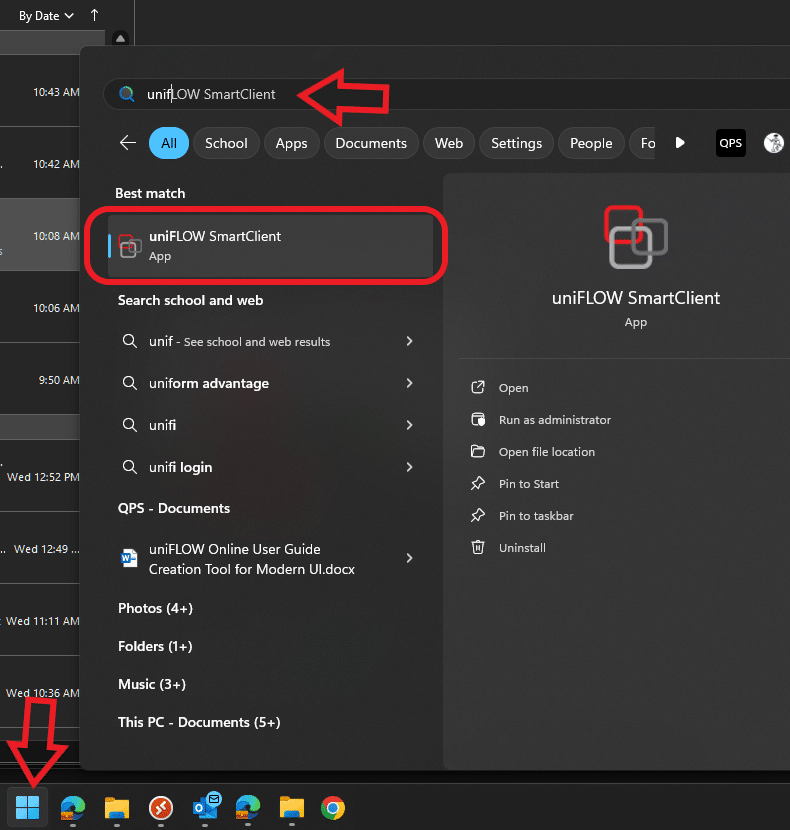Open Outlook from the taskbar

pos(206,807)
